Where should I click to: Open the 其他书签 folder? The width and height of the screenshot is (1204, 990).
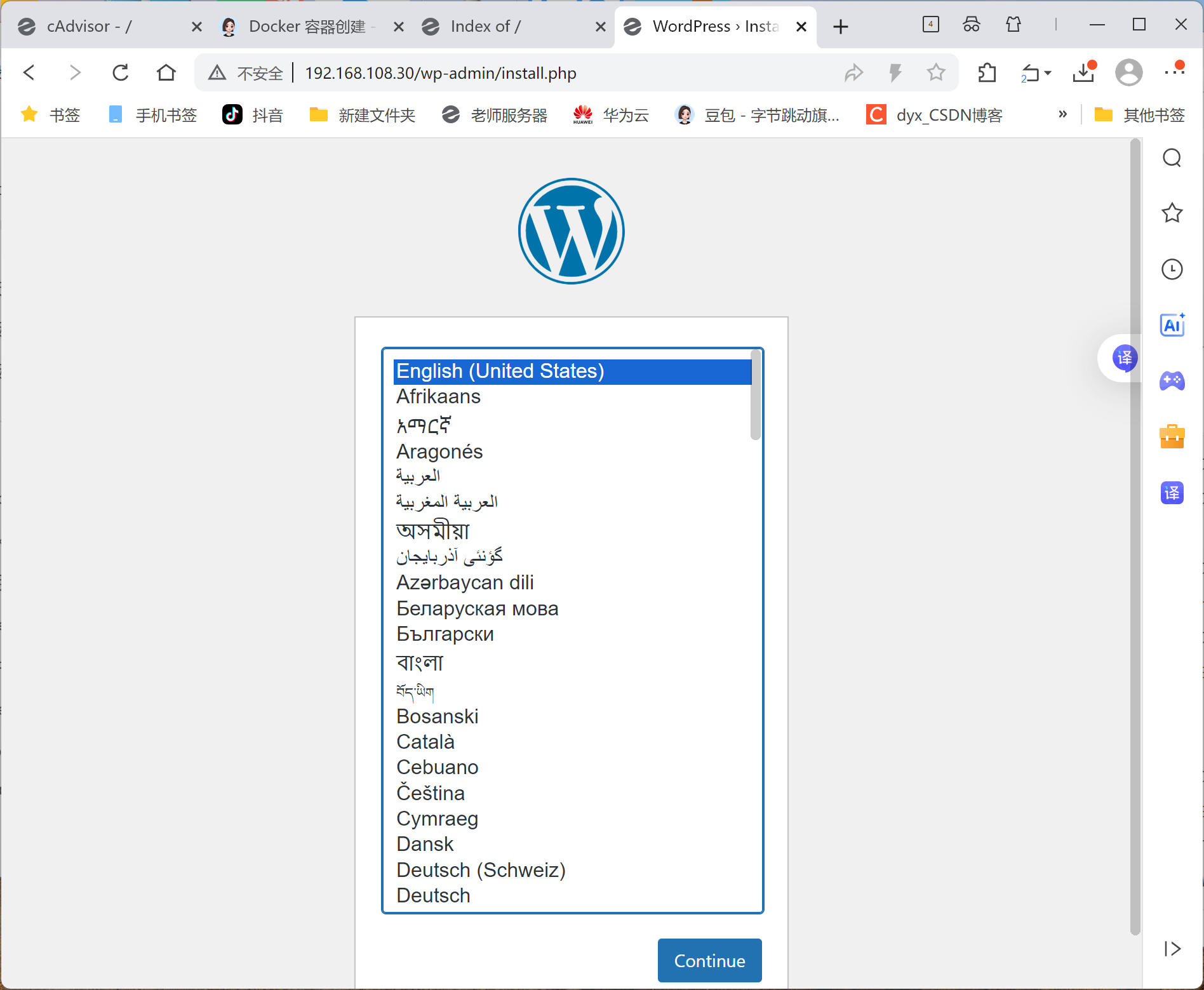1140,115
